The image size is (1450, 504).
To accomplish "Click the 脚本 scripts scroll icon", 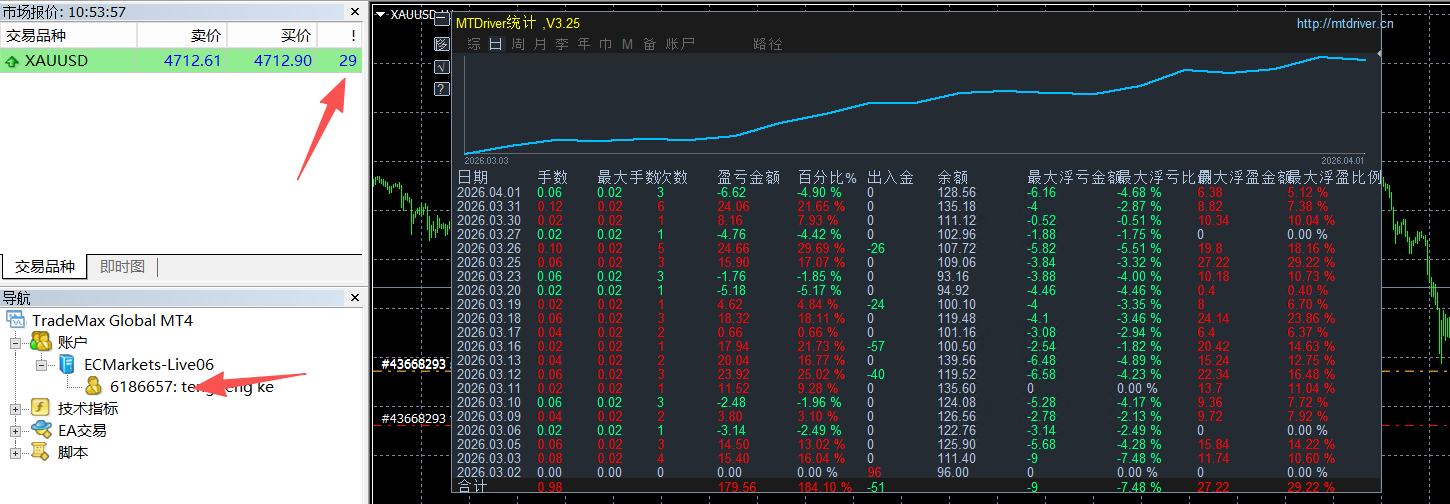I will click(41, 452).
